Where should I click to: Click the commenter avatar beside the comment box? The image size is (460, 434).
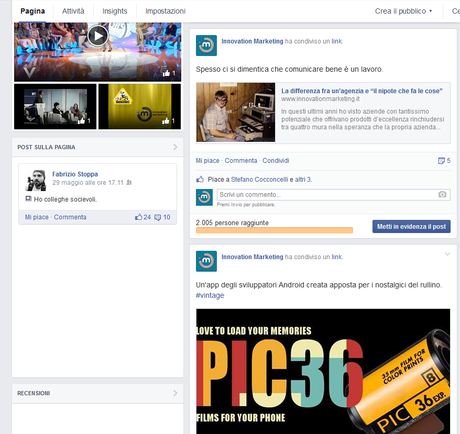tap(204, 197)
